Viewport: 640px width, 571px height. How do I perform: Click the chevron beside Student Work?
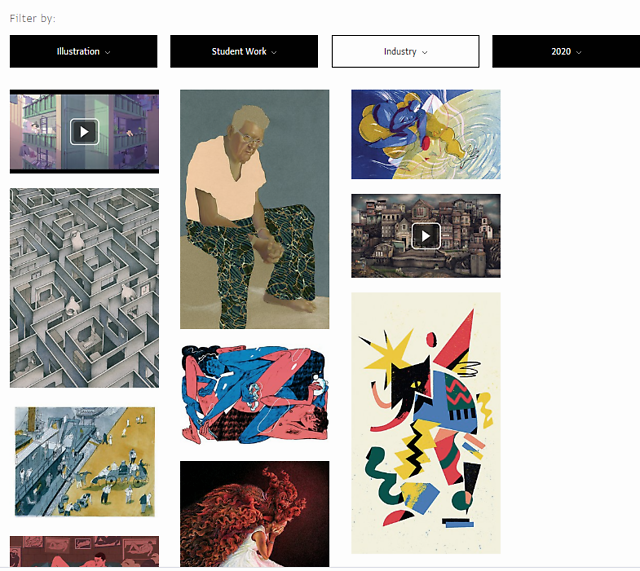click(x=274, y=53)
